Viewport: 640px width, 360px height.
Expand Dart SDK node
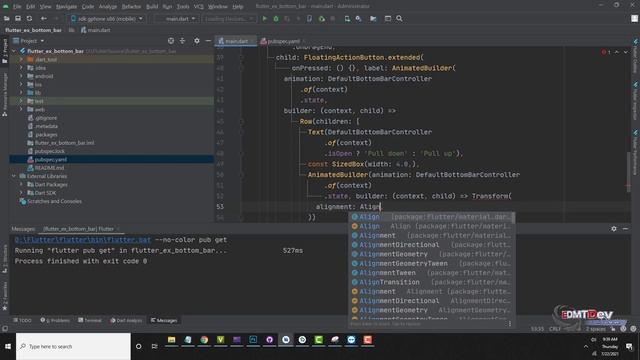click(x=21, y=193)
